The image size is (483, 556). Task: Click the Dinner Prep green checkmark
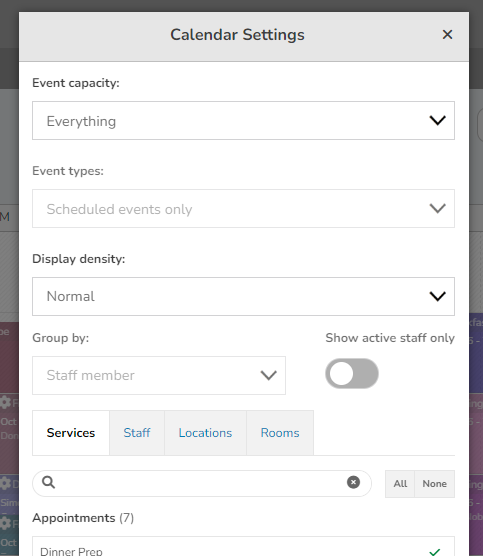point(435,552)
